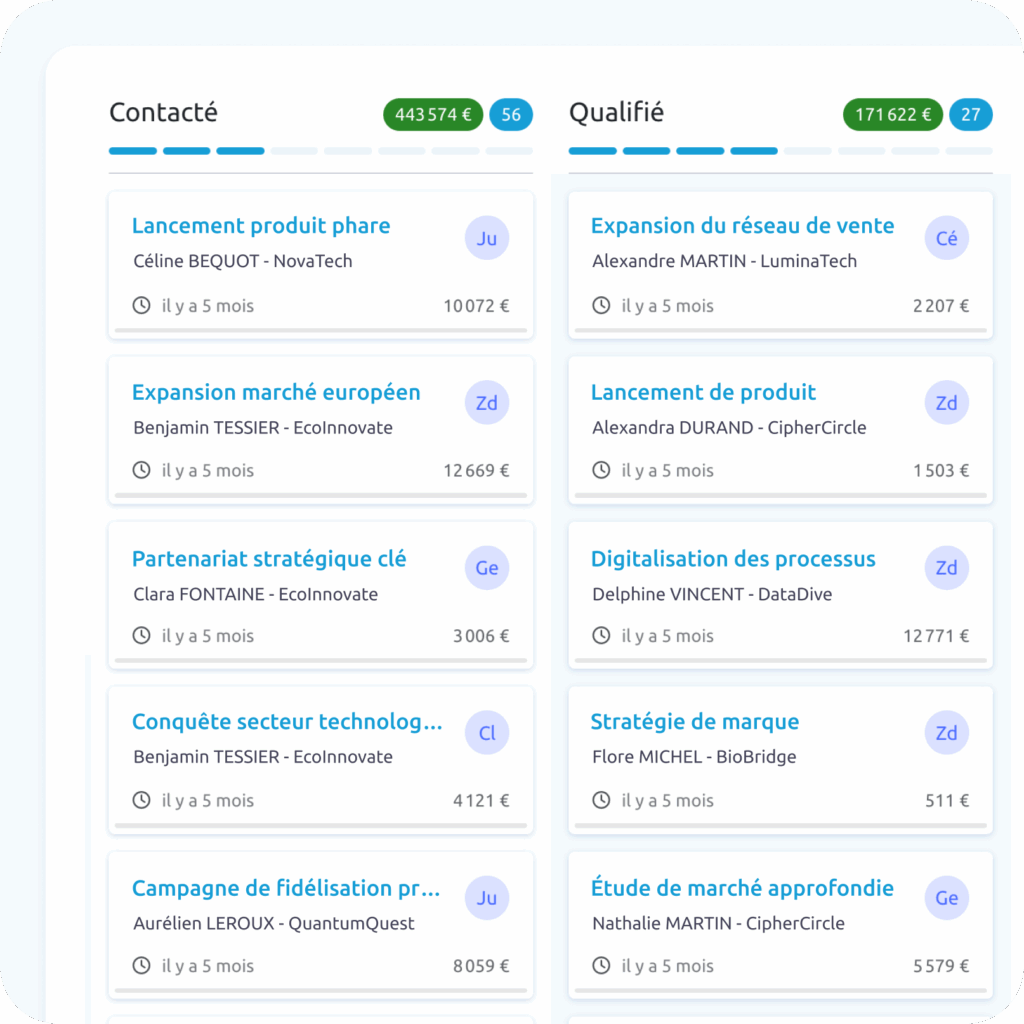This screenshot has height=1024, width=1024.
Task: Click the Zd avatar on Expansion marché européen
Action: click(487, 404)
